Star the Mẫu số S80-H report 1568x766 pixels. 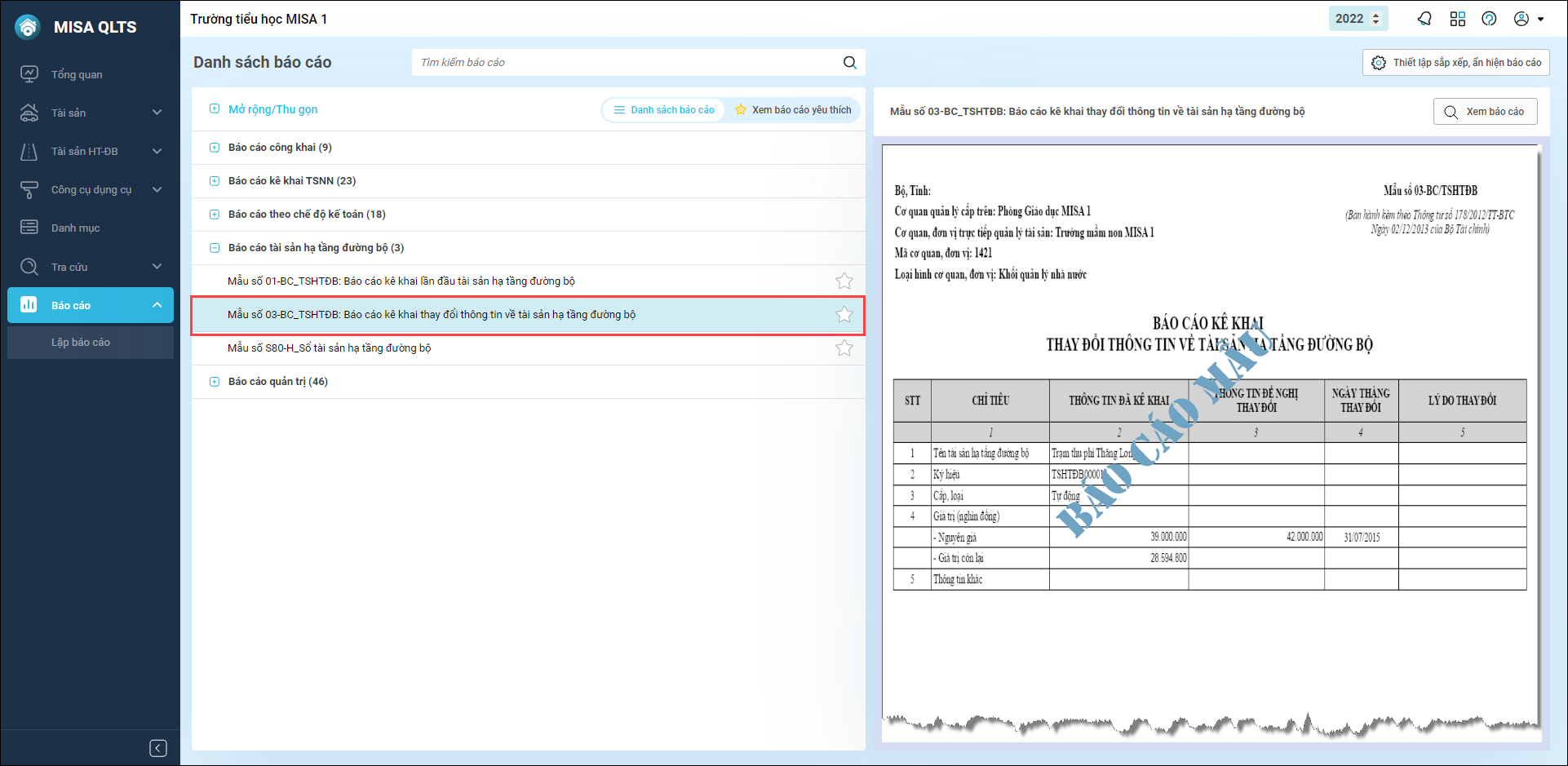[844, 348]
